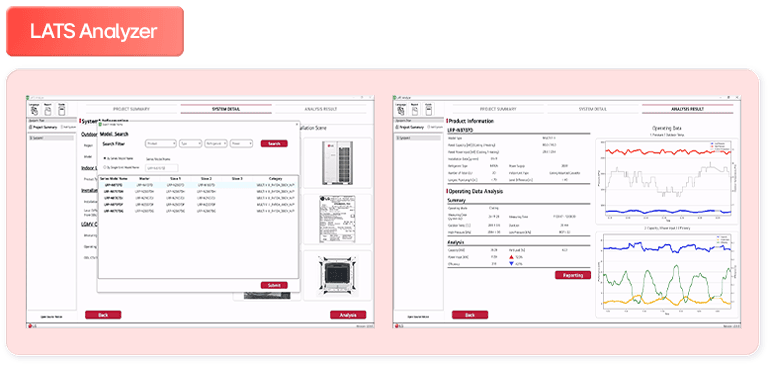
Task: Close the Model Search dialog
Action: point(296,124)
